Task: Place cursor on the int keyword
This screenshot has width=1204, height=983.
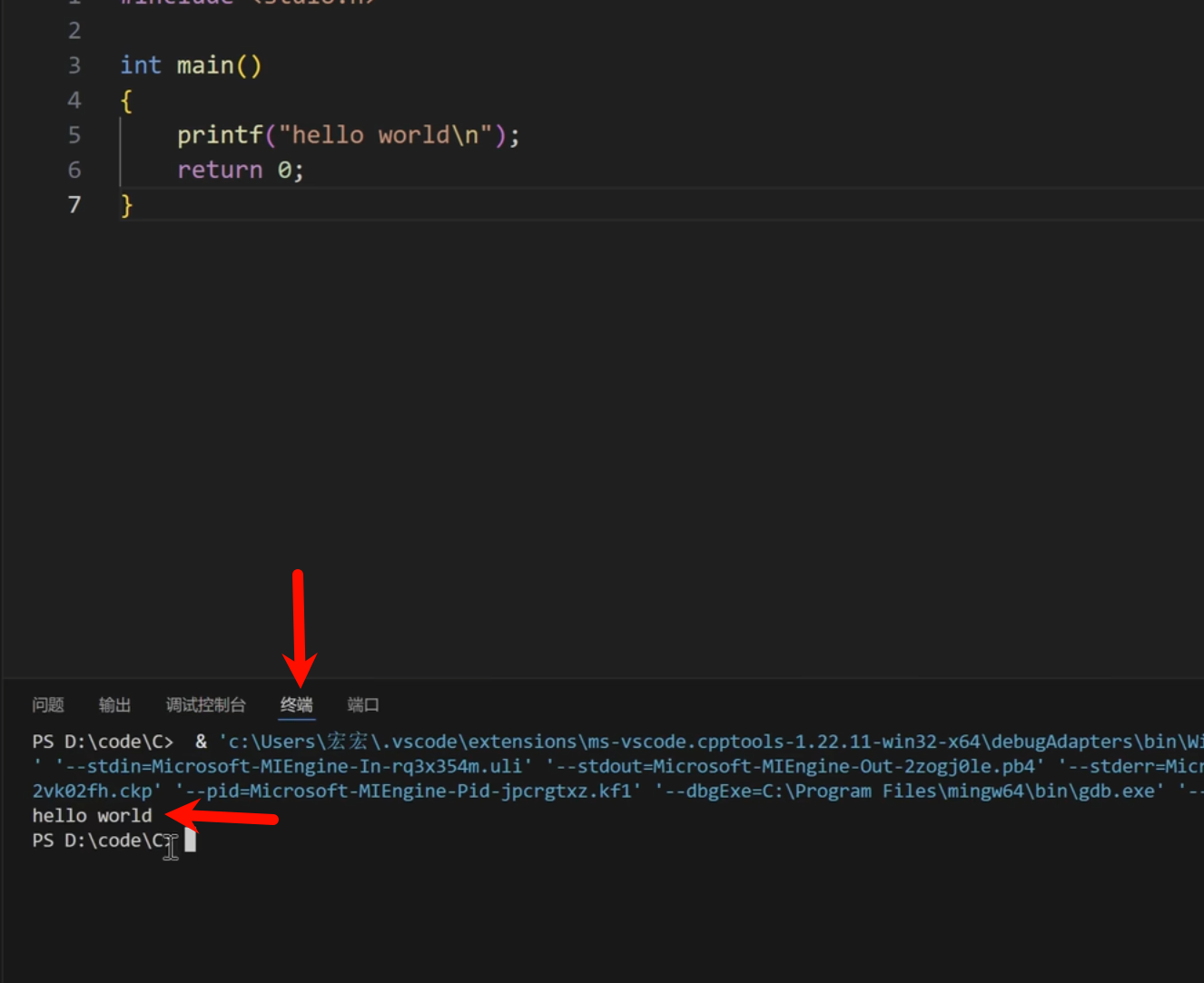Action: pyautogui.click(x=141, y=65)
